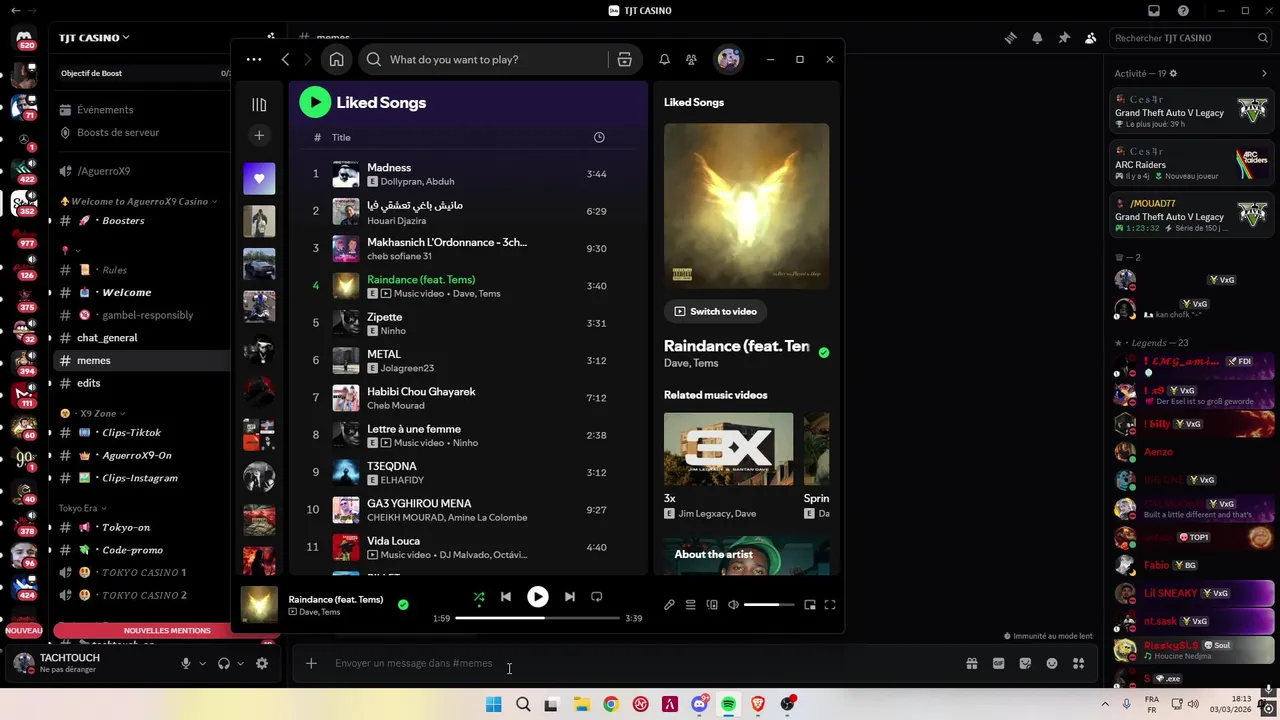Screen dimensions: 1280x720
Task: Open the Spotify Home page
Action: tap(336, 59)
